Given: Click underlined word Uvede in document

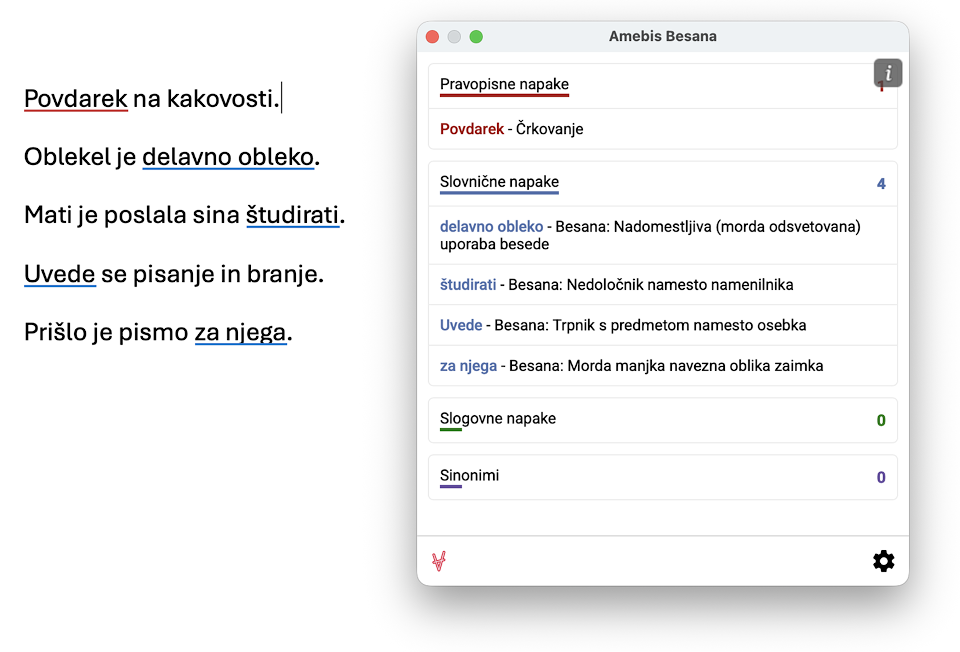Looking at the screenshot, I should tap(60, 274).
